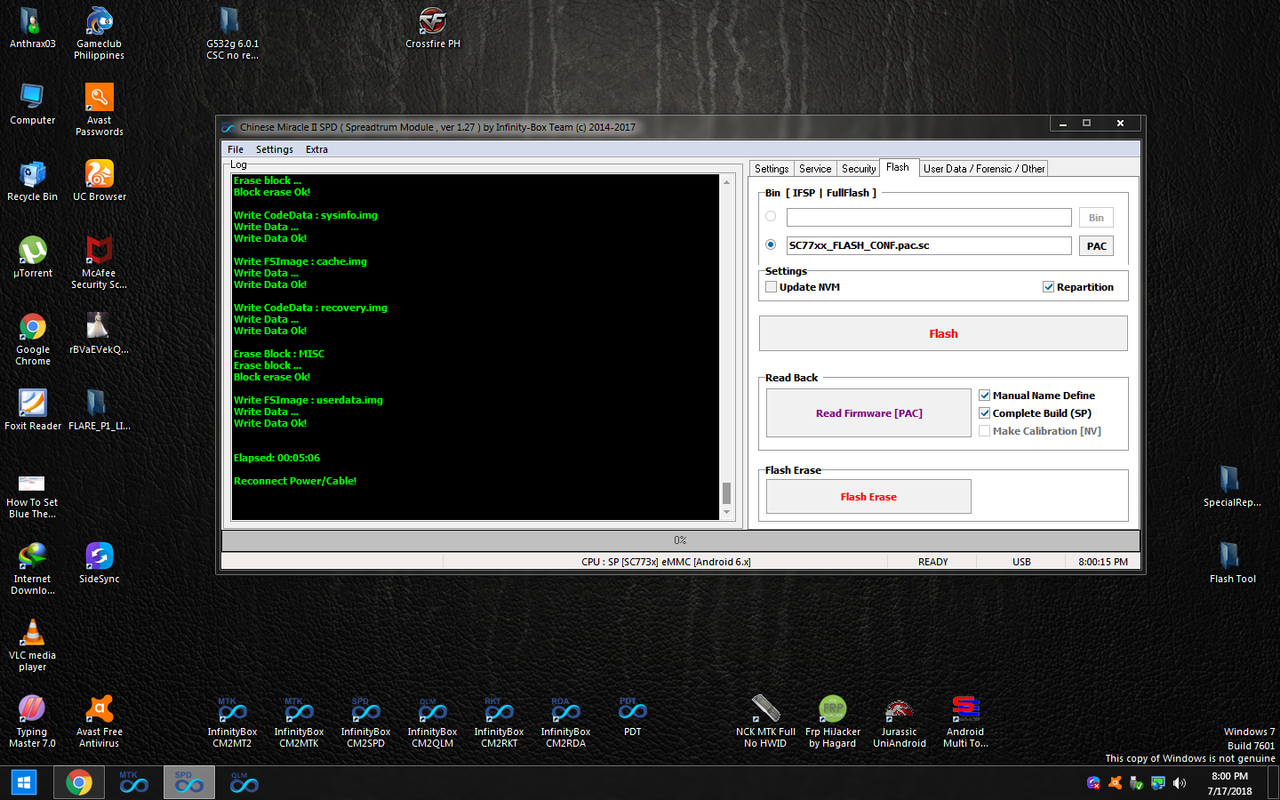Open taskbar QLM Infinity icon
This screenshot has width=1280, height=800.
[x=244, y=782]
